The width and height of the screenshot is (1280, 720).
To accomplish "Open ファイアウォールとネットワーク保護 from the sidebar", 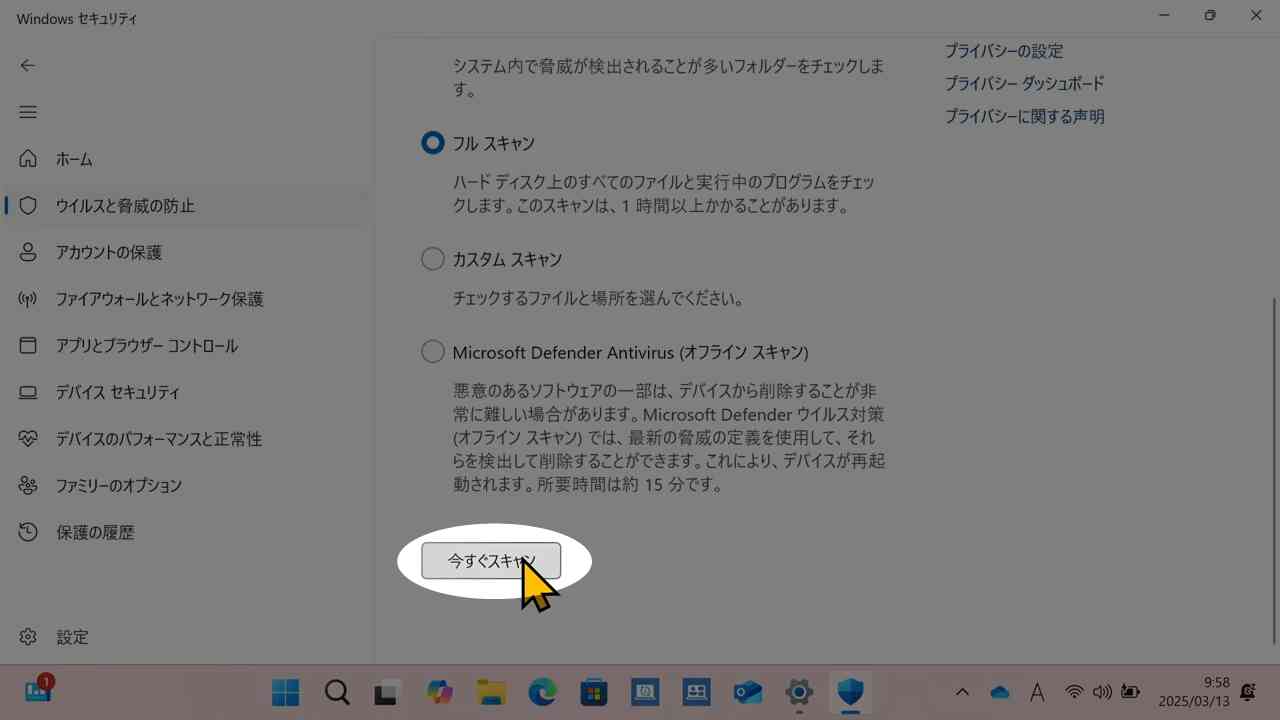I will (160, 299).
